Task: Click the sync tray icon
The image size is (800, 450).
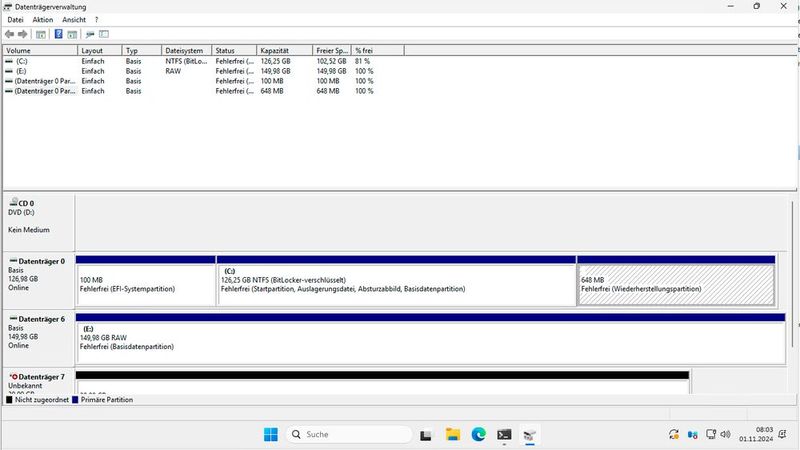Action: coord(673,434)
